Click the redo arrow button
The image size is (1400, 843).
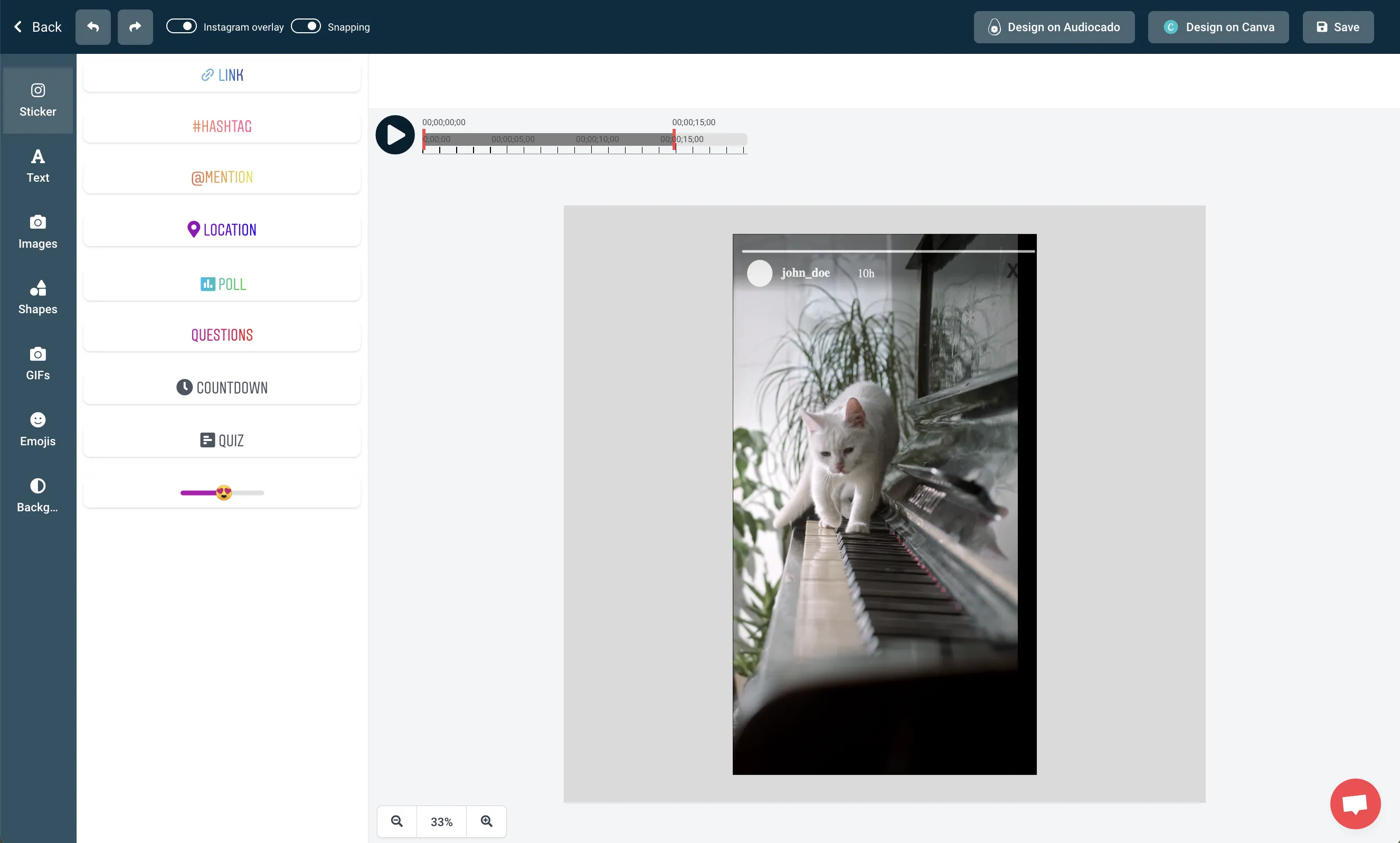coord(135,27)
